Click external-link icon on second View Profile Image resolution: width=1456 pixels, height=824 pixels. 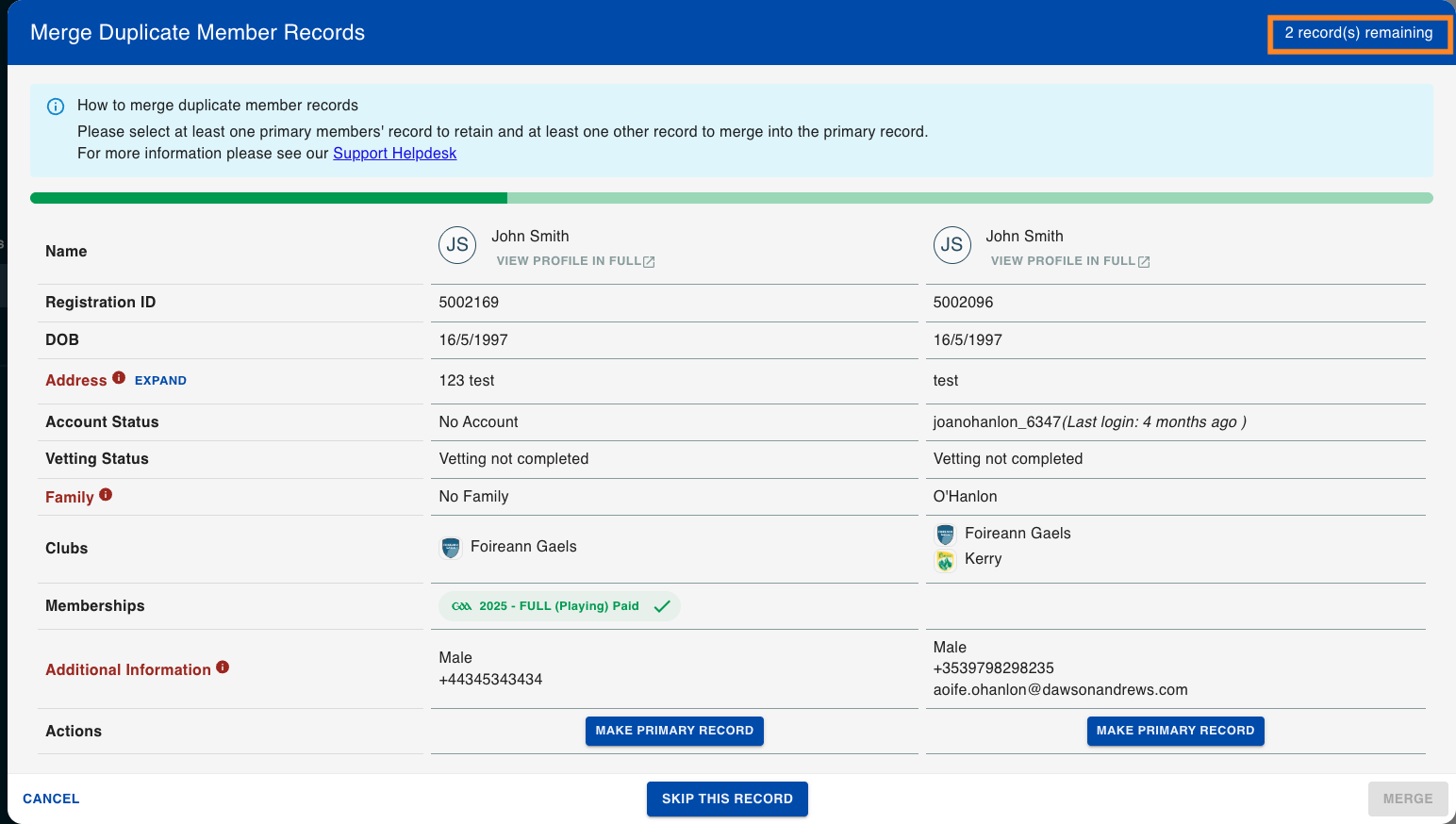coord(1144,262)
